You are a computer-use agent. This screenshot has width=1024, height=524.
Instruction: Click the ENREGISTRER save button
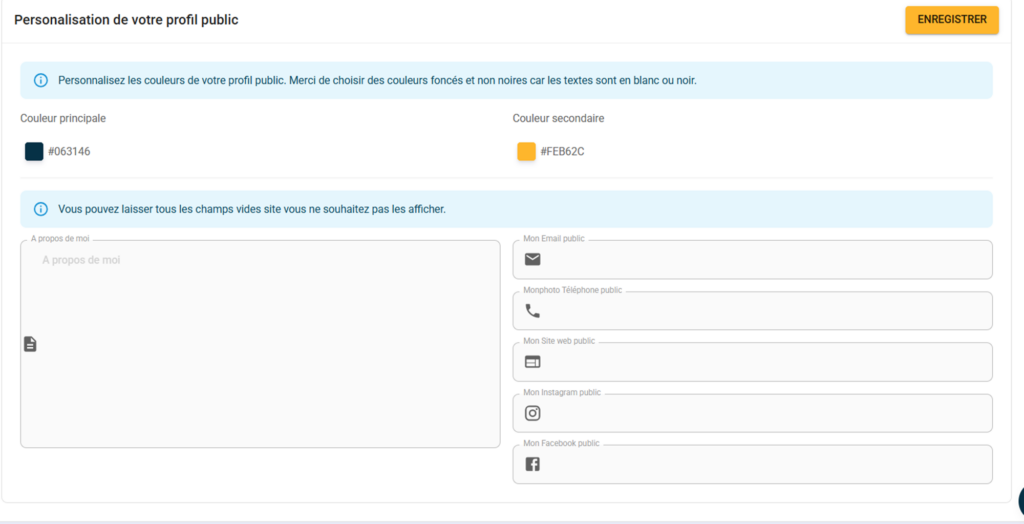pos(951,20)
